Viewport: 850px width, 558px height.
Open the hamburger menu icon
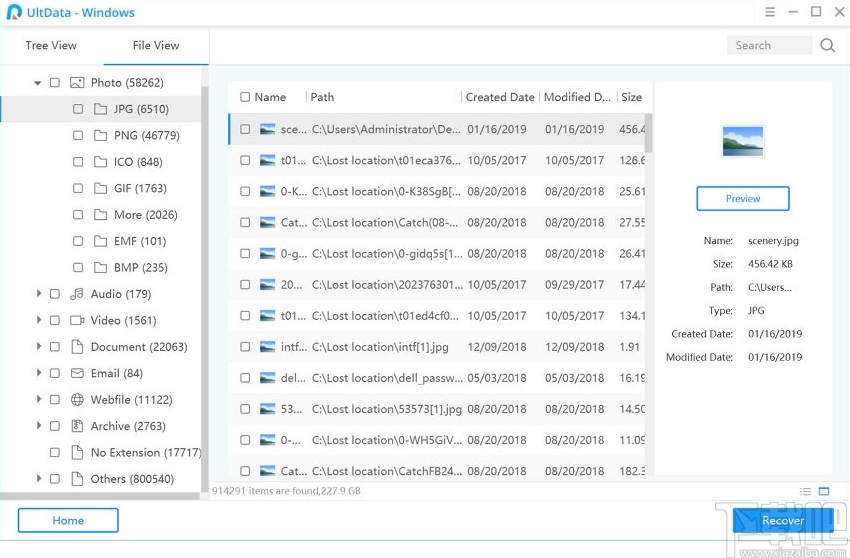pos(770,12)
